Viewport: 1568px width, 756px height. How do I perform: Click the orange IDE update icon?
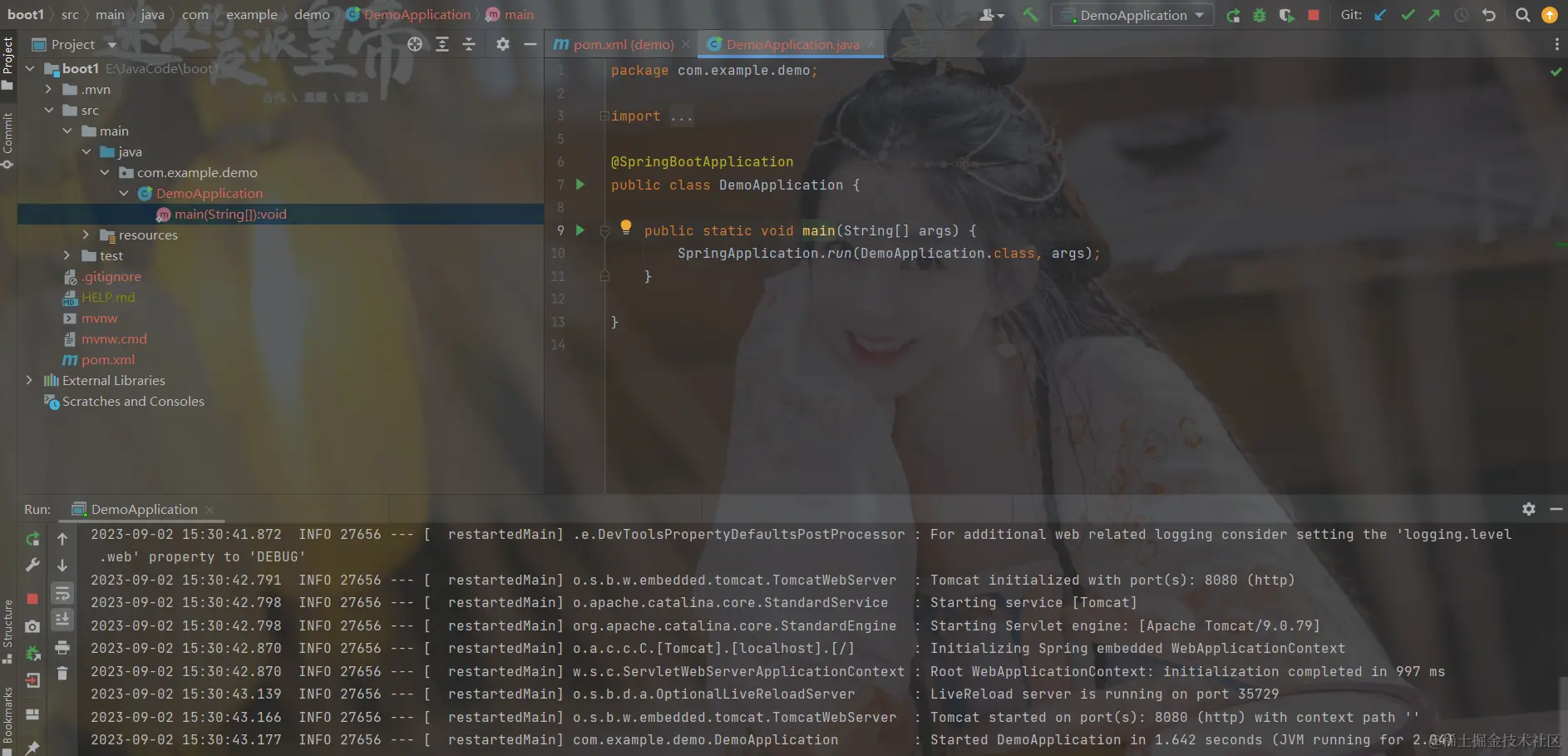(1550, 15)
